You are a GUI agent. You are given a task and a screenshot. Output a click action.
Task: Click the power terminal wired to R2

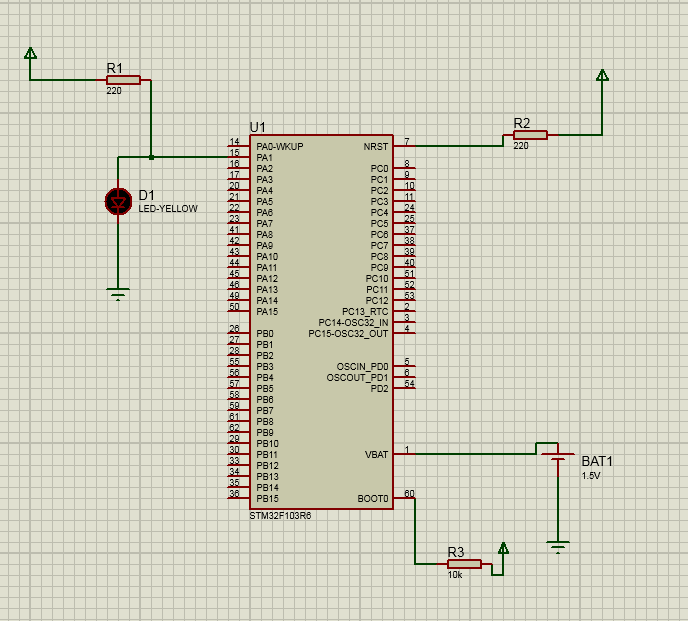602,75
